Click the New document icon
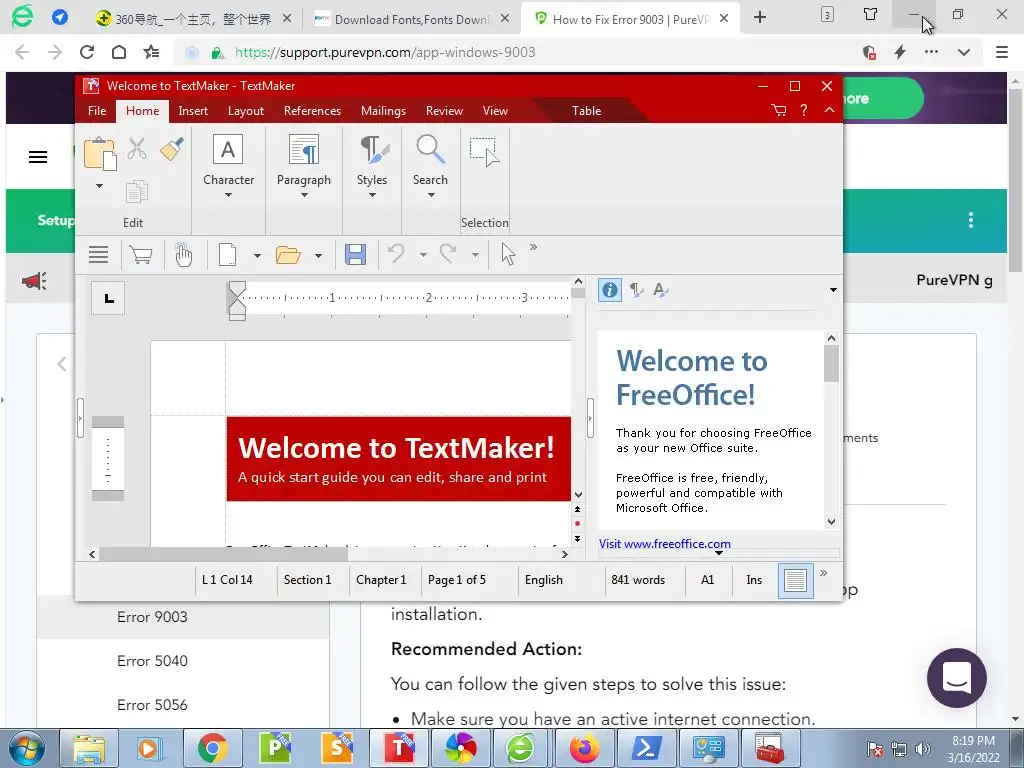Screen dimensions: 1024x768 [x=227, y=255]
